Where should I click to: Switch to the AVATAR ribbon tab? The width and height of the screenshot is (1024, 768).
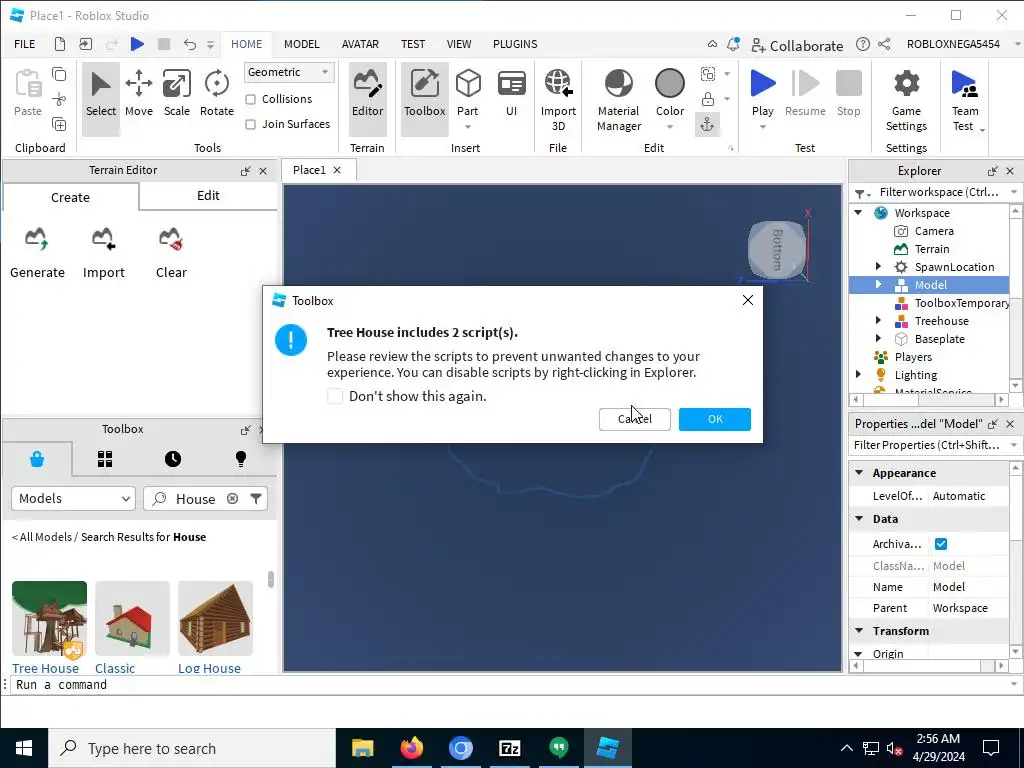[x=360, y=44]
